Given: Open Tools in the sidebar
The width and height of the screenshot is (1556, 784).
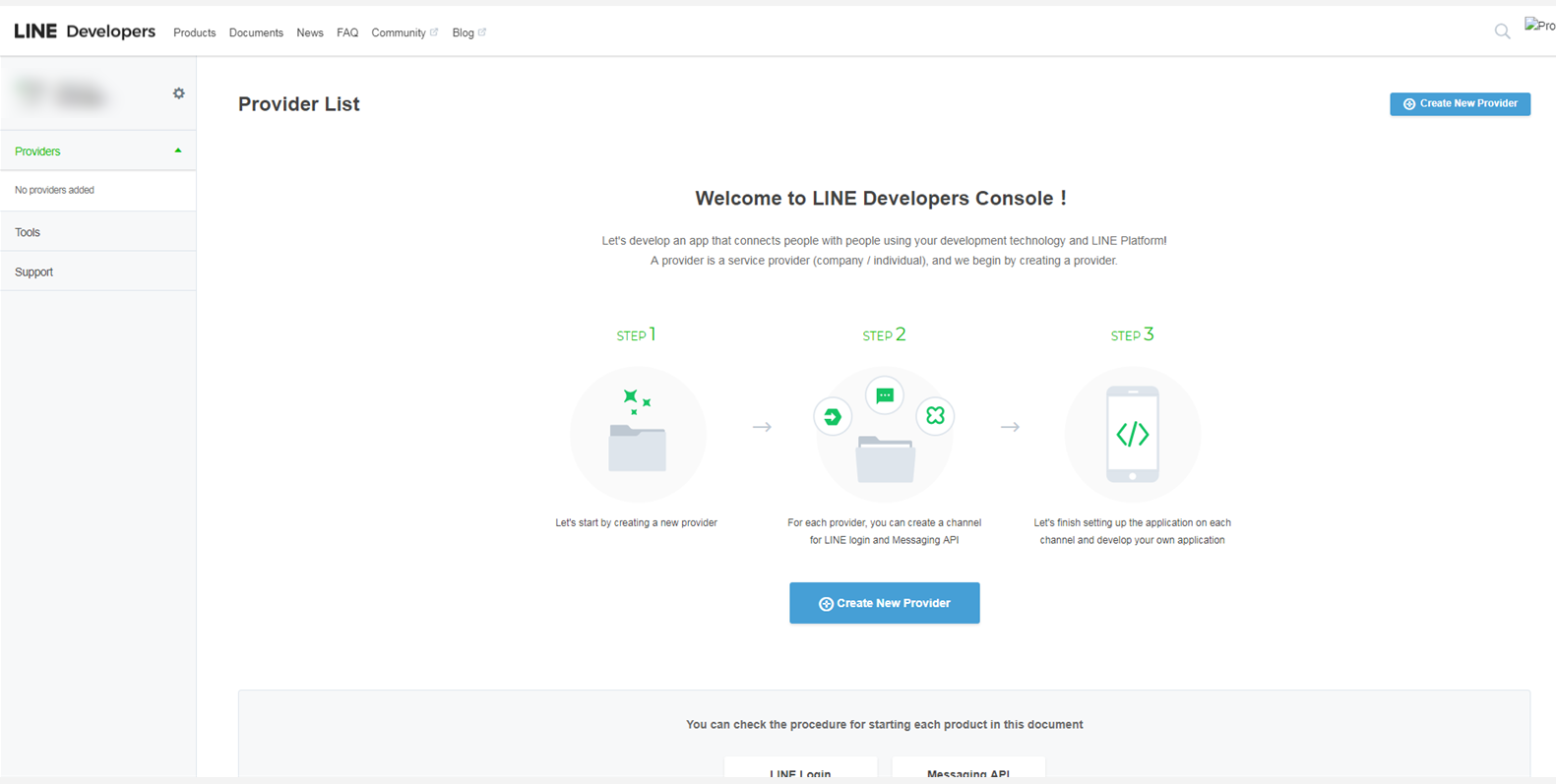Looking at the screenshot, I should tap(97, 232).
